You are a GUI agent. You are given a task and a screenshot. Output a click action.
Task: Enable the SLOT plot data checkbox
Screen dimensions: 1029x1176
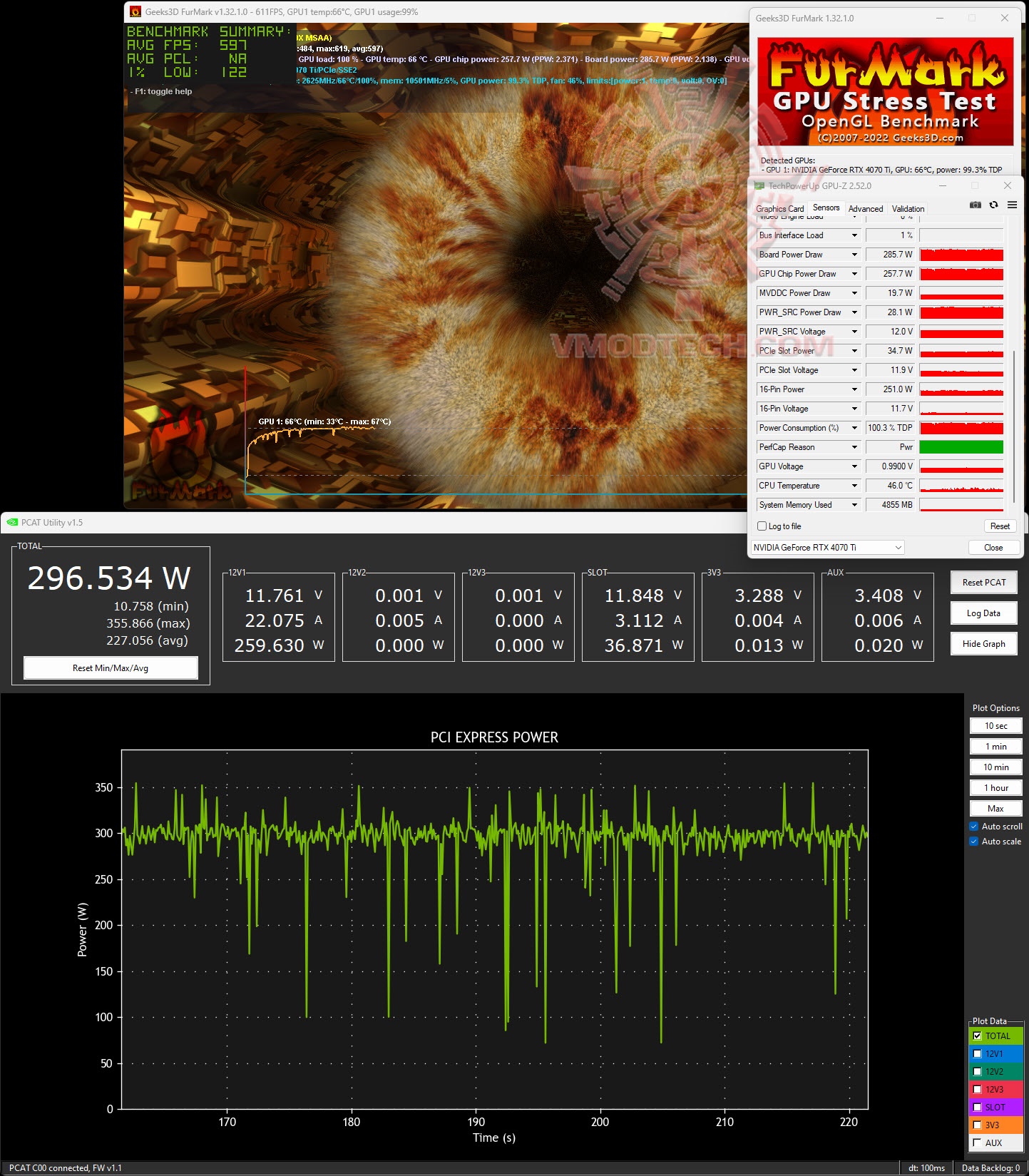click(977, 1107)
